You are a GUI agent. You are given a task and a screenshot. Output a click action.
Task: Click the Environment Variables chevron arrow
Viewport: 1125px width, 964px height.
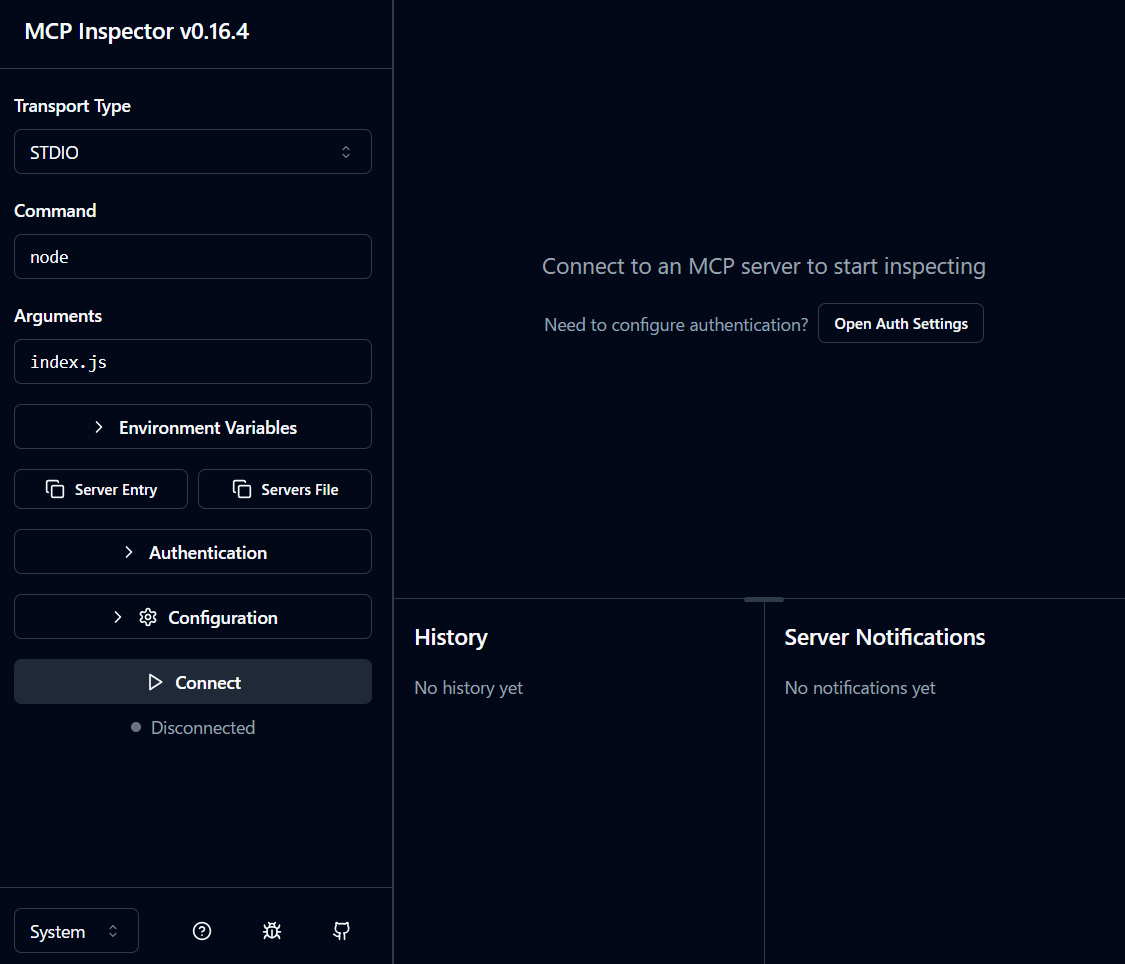point(99,427)
